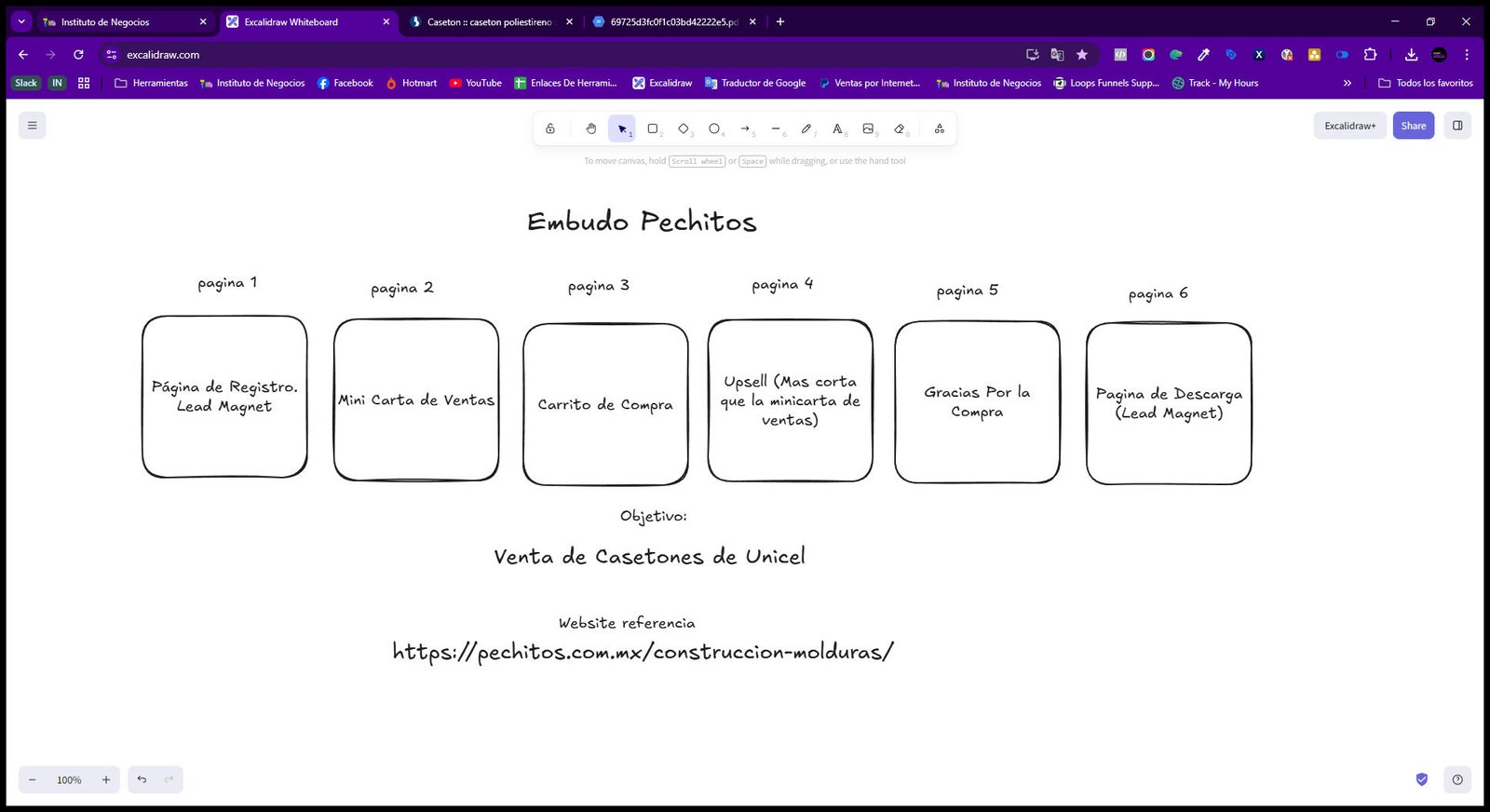Select the Eraser tool
Image resolution: width=1490 pixels, height=812 pixels.
coord(899,129)
